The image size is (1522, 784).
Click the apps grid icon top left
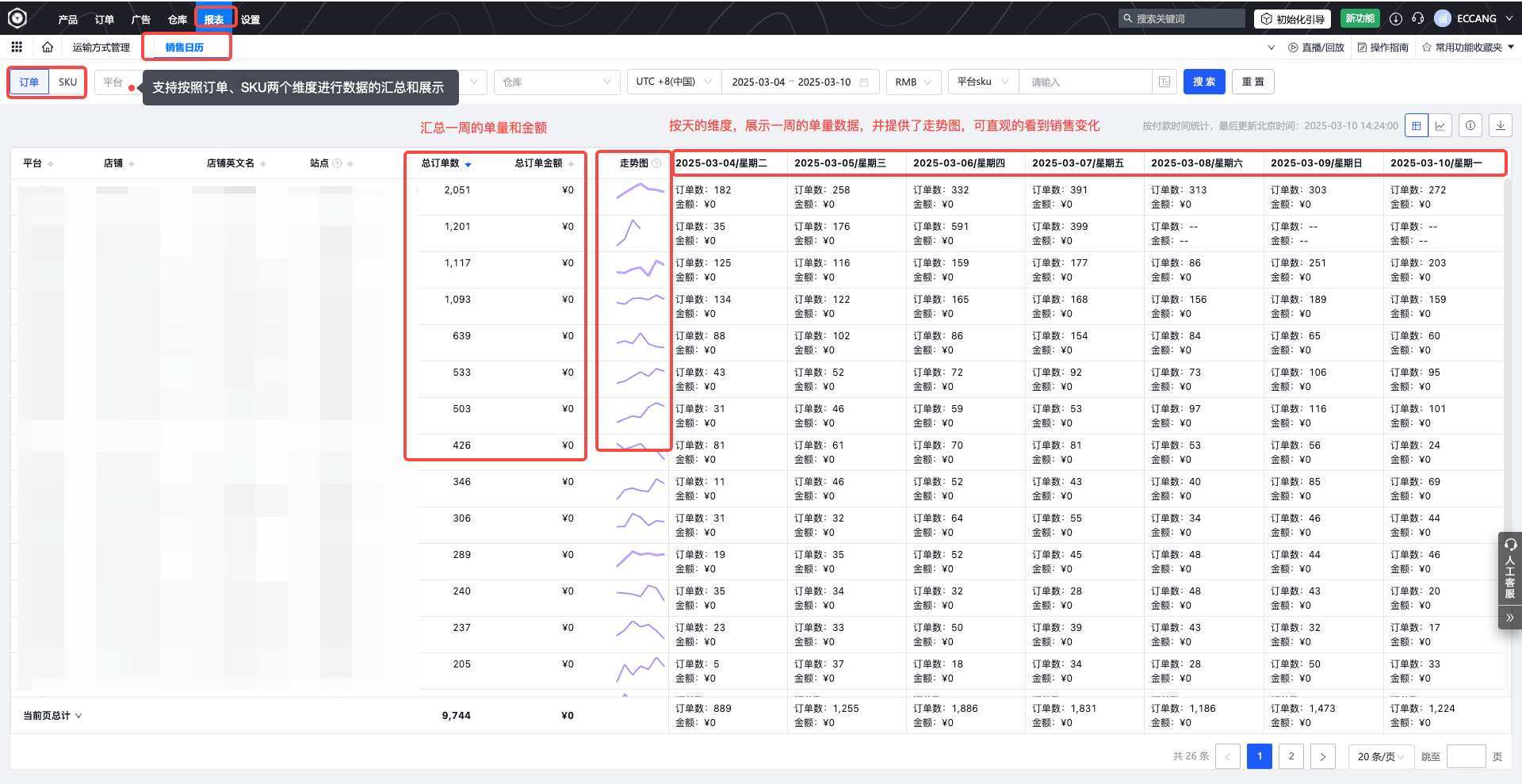17,47
